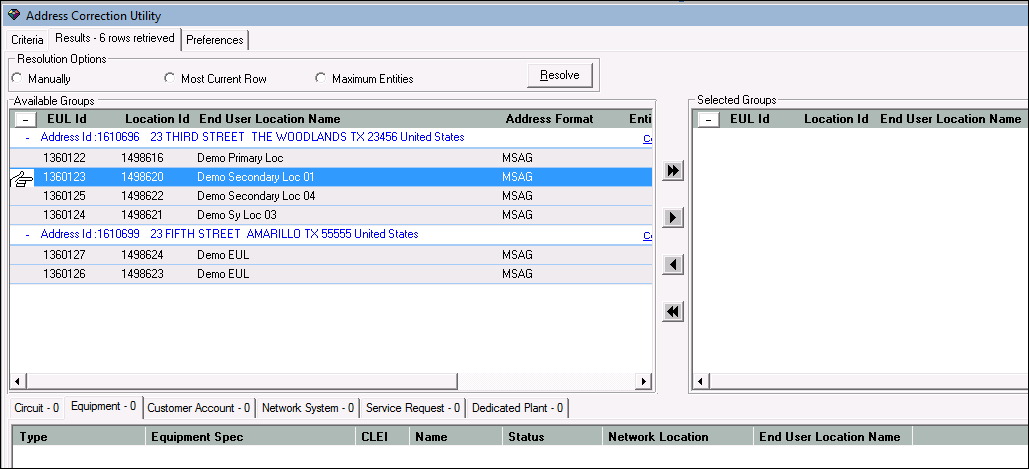Click the Selected Groups Location Id column header

pyautogui.click(x=837, y=119)
